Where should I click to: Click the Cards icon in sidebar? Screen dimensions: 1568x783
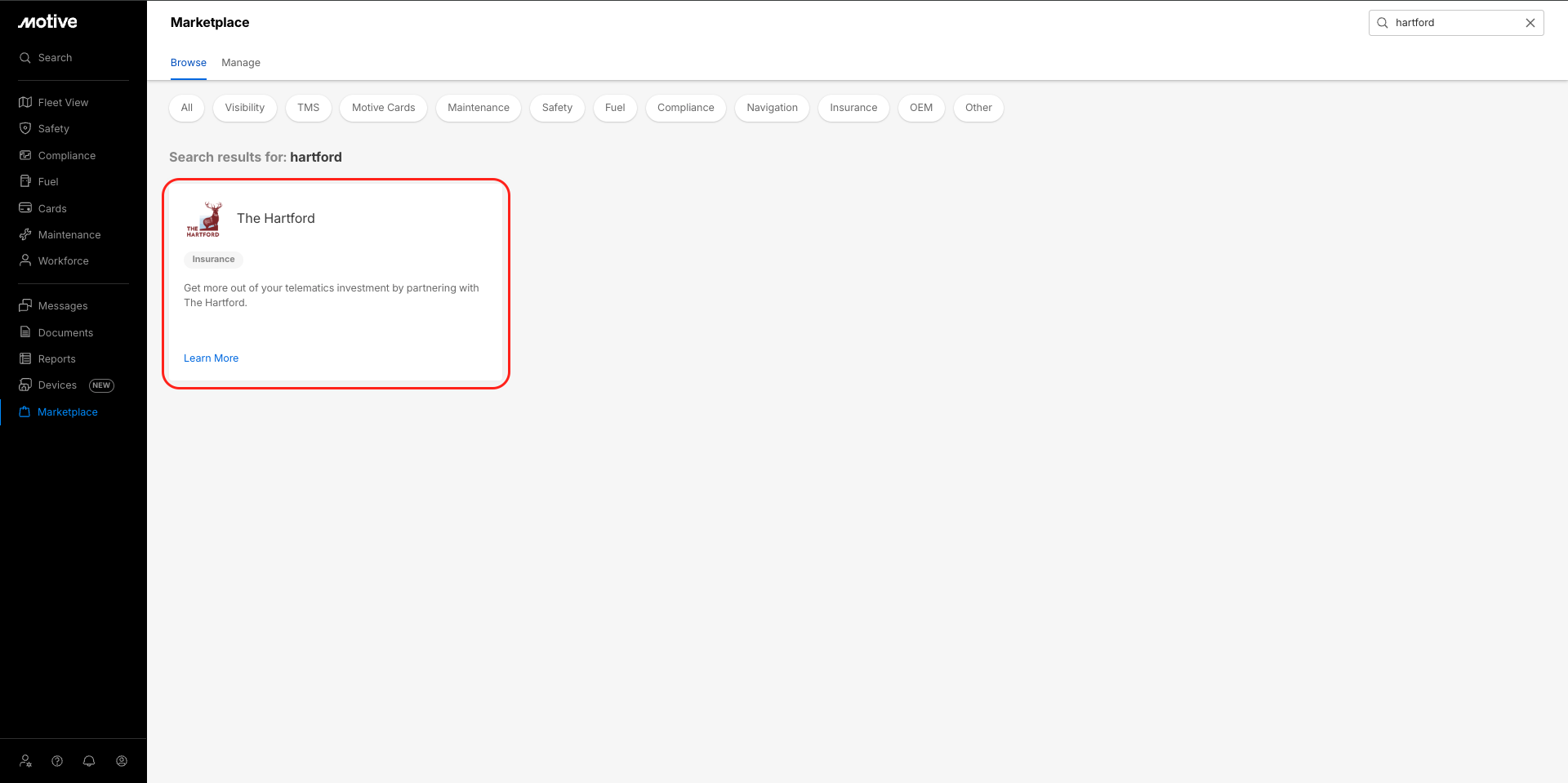(25, 208)
